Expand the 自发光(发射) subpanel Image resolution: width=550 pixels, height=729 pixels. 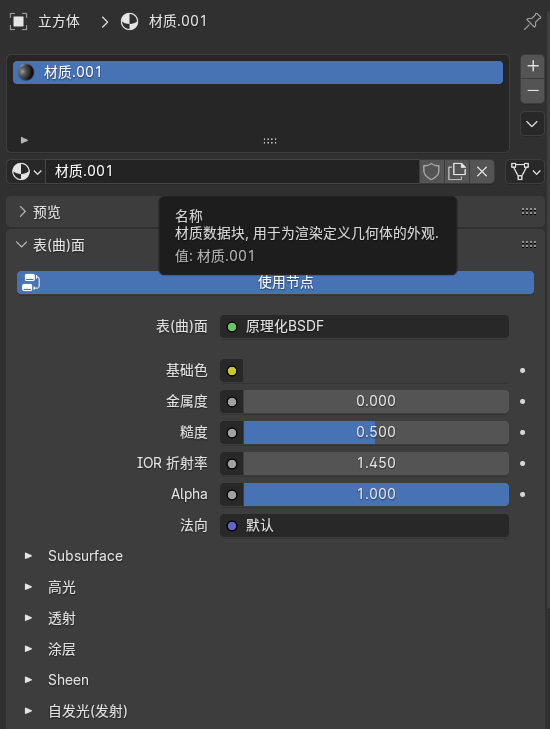click(28, 711)
